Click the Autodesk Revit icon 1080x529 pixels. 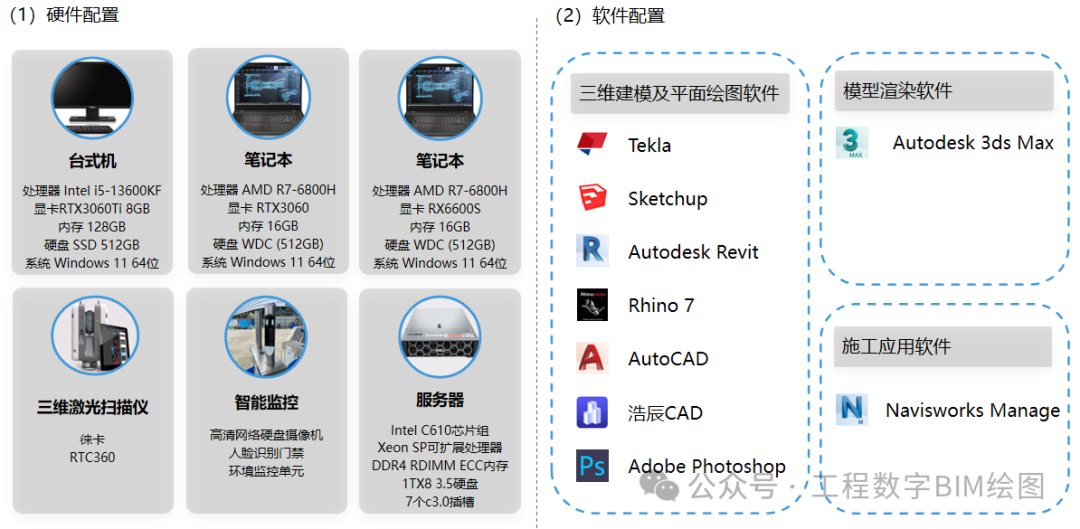(x=592, y=251)
